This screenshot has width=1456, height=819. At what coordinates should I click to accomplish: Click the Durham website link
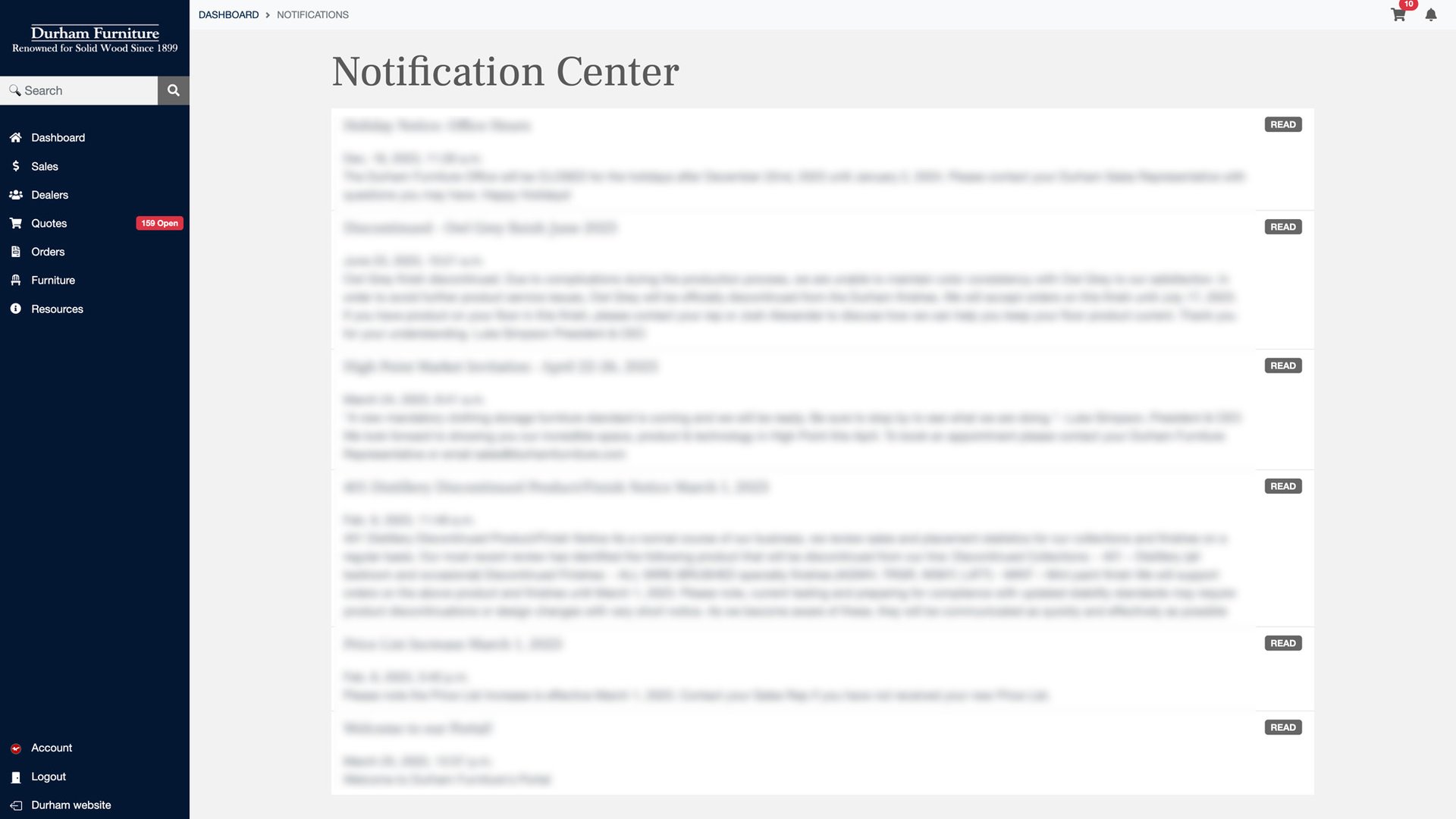pos(71,805)
